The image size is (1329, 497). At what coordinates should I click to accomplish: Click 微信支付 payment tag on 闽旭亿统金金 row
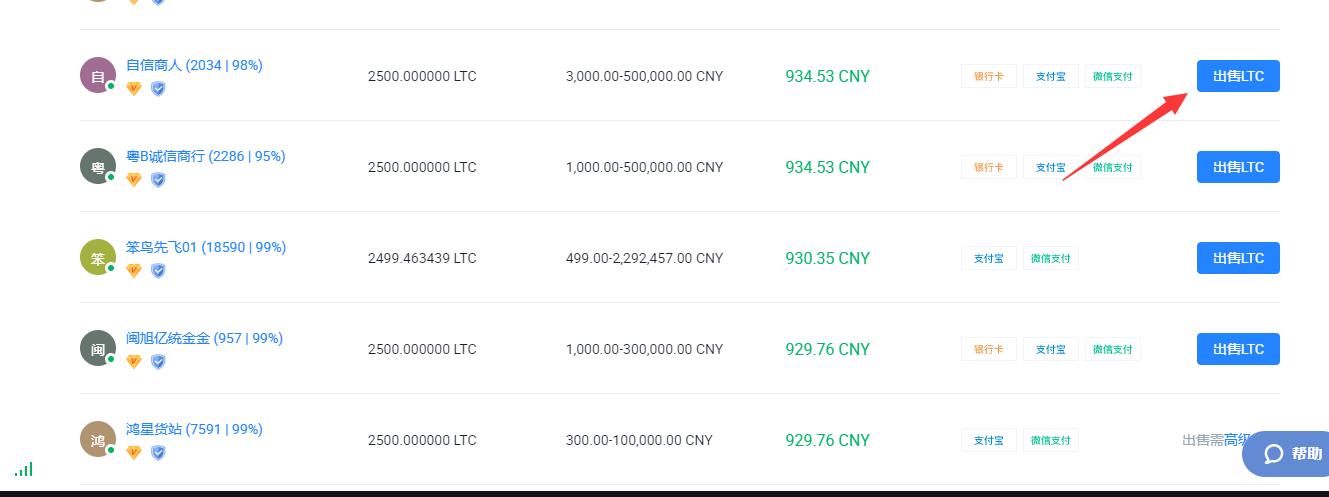pos(1113,349)
